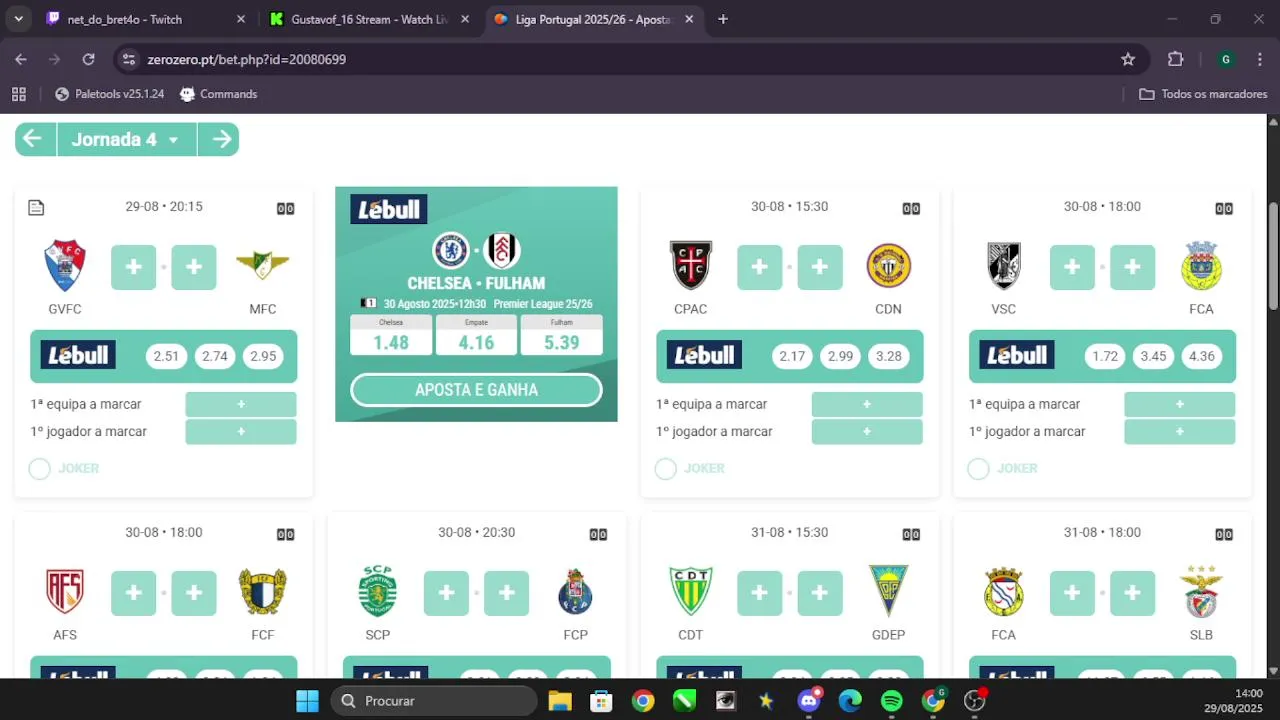
Task: Click score icon on FCA-SLB card
Action: point(1224,534)
